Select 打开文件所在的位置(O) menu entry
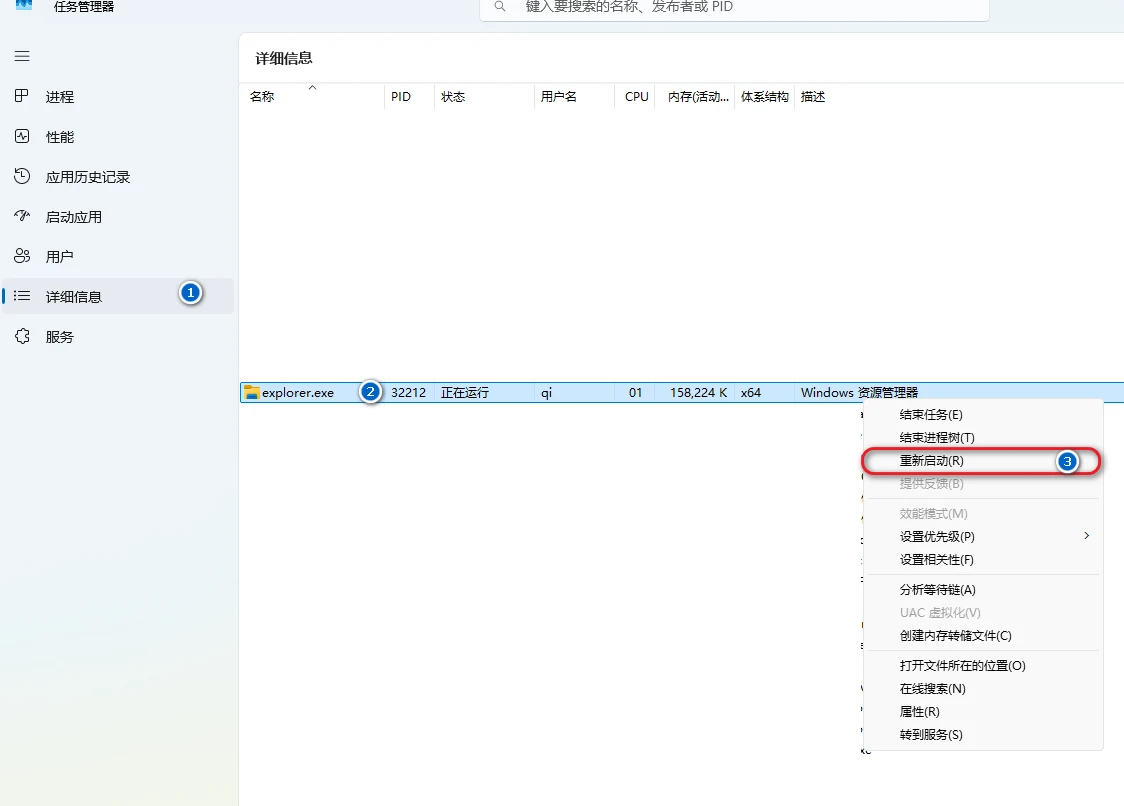 (962, 666)
